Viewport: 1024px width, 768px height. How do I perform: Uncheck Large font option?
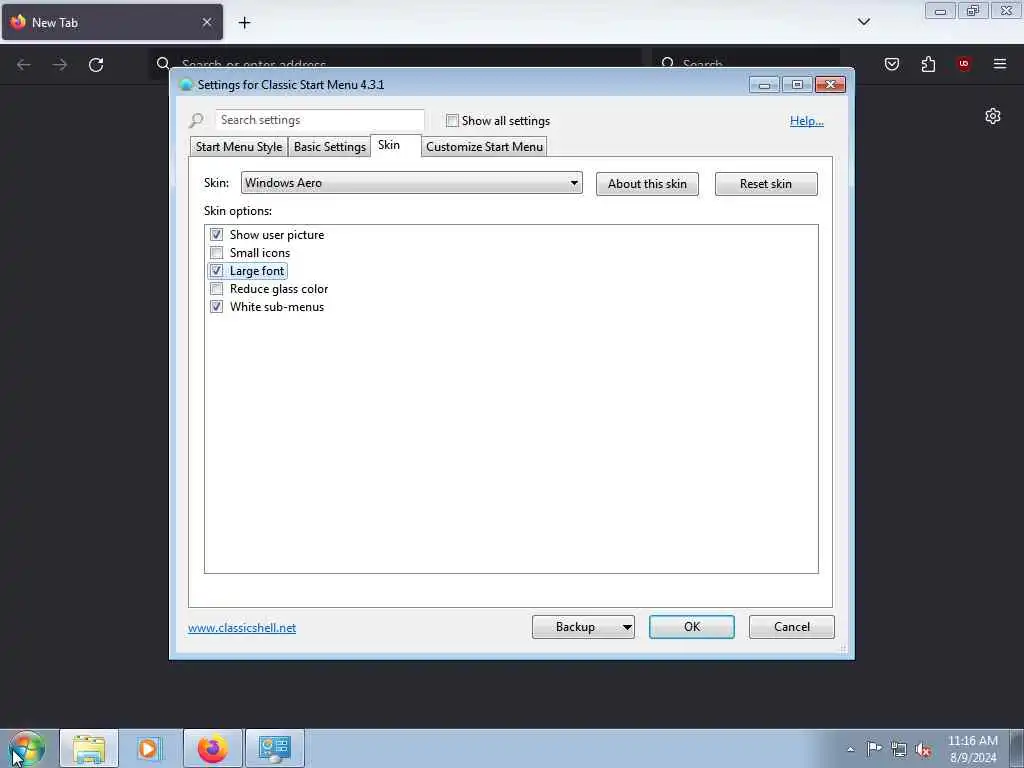tap(216, 270)
